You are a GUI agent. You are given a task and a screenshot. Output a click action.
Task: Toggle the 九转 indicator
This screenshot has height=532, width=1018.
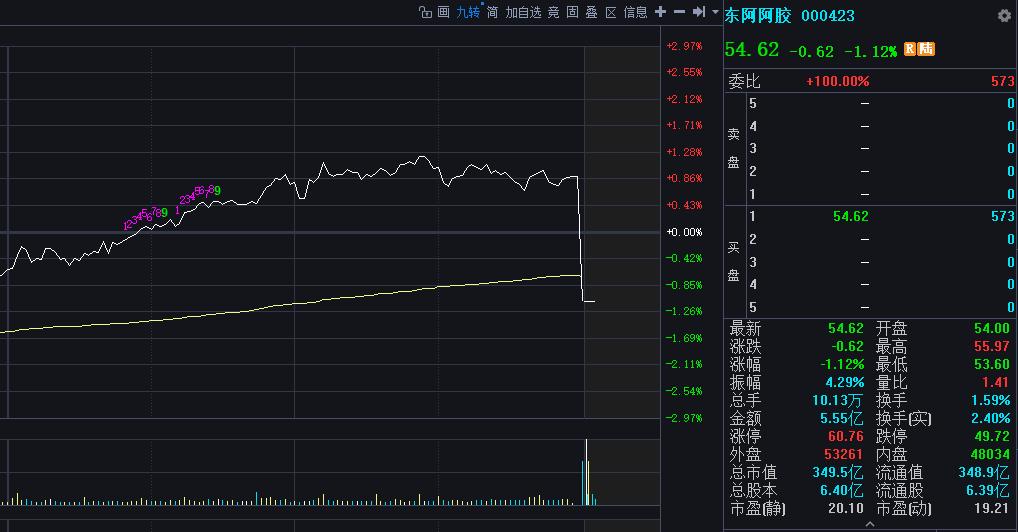pyautogui.click(x=468, y=12)
